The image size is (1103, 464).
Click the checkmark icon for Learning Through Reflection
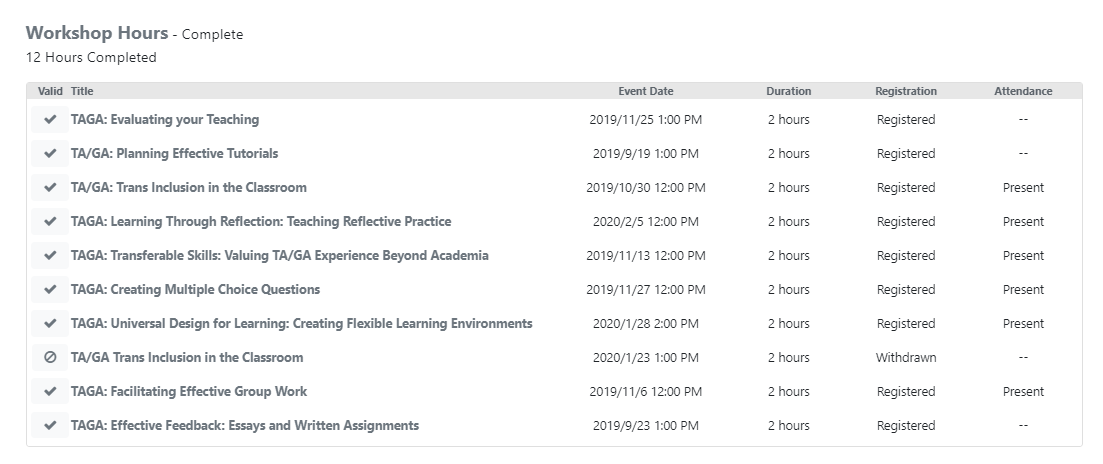tap(50, 222)
